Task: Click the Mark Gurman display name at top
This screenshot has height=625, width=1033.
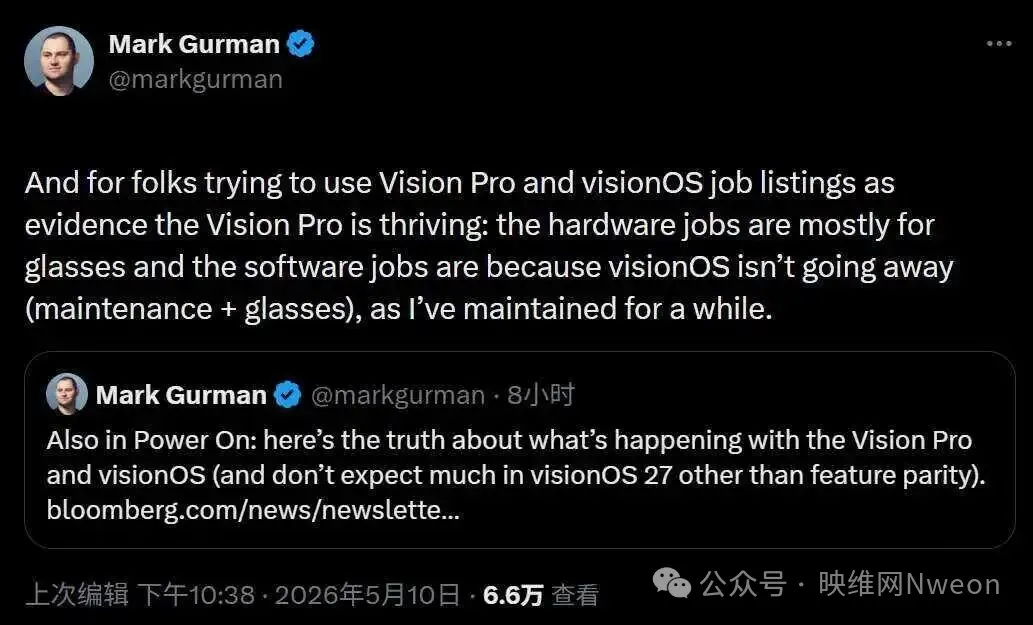Action: pyautogui.click(x=194, y=44)
